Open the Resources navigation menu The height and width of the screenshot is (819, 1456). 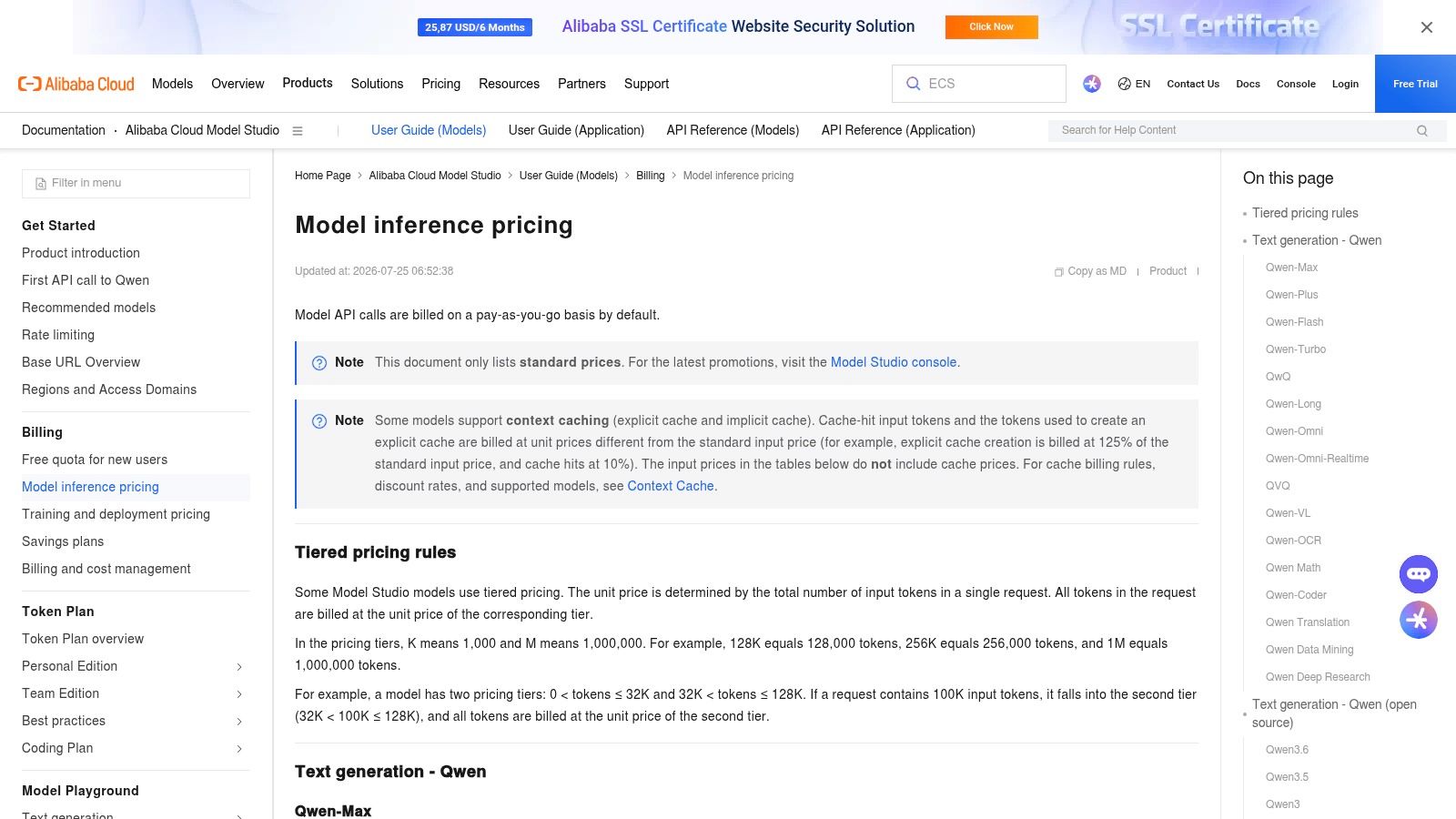(x=509, y=84)
